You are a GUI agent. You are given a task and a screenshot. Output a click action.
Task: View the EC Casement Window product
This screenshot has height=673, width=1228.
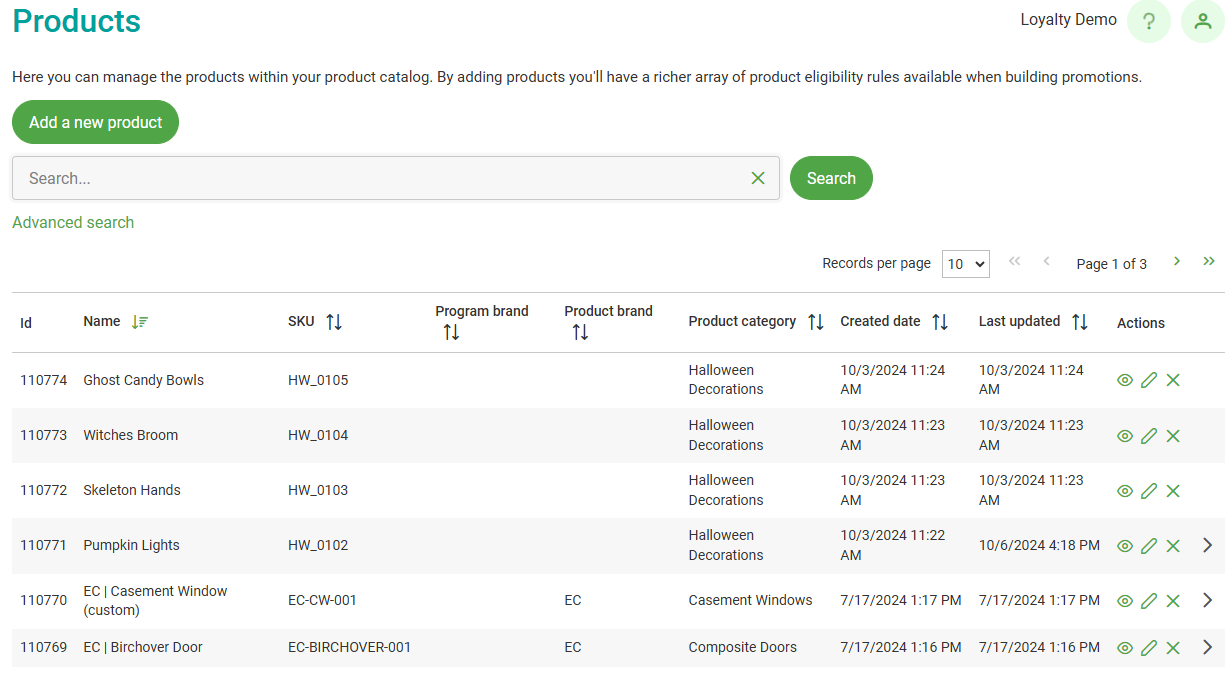[x=1125, y=601]
